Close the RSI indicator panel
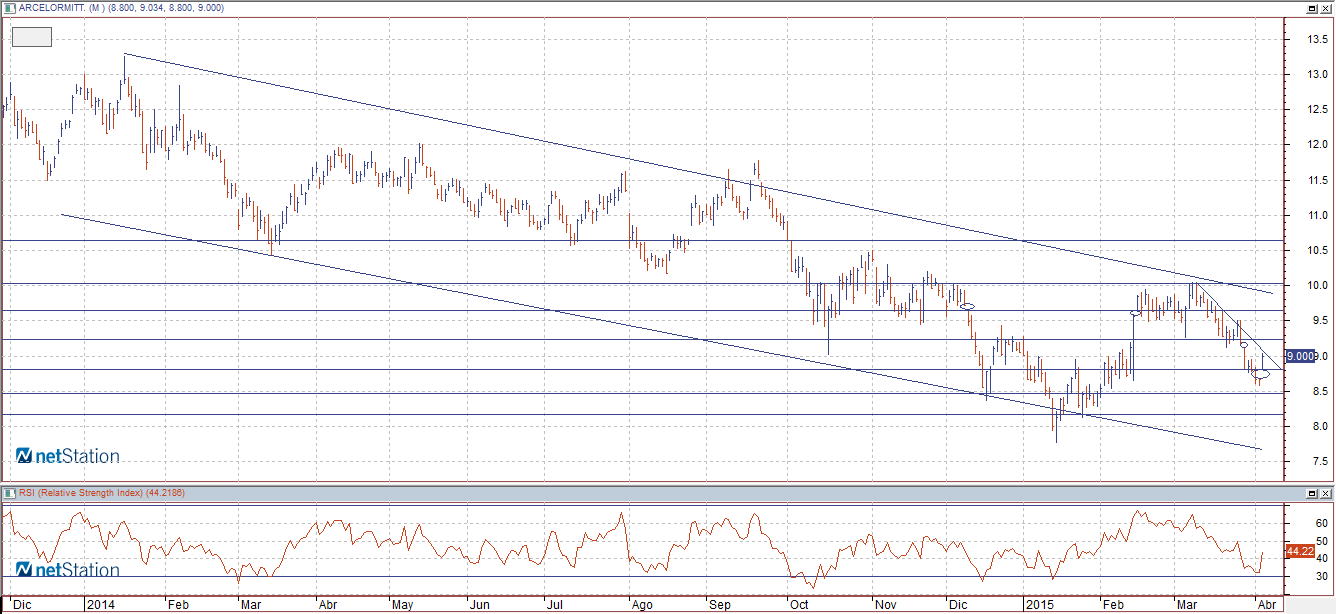 (1325, 494)
